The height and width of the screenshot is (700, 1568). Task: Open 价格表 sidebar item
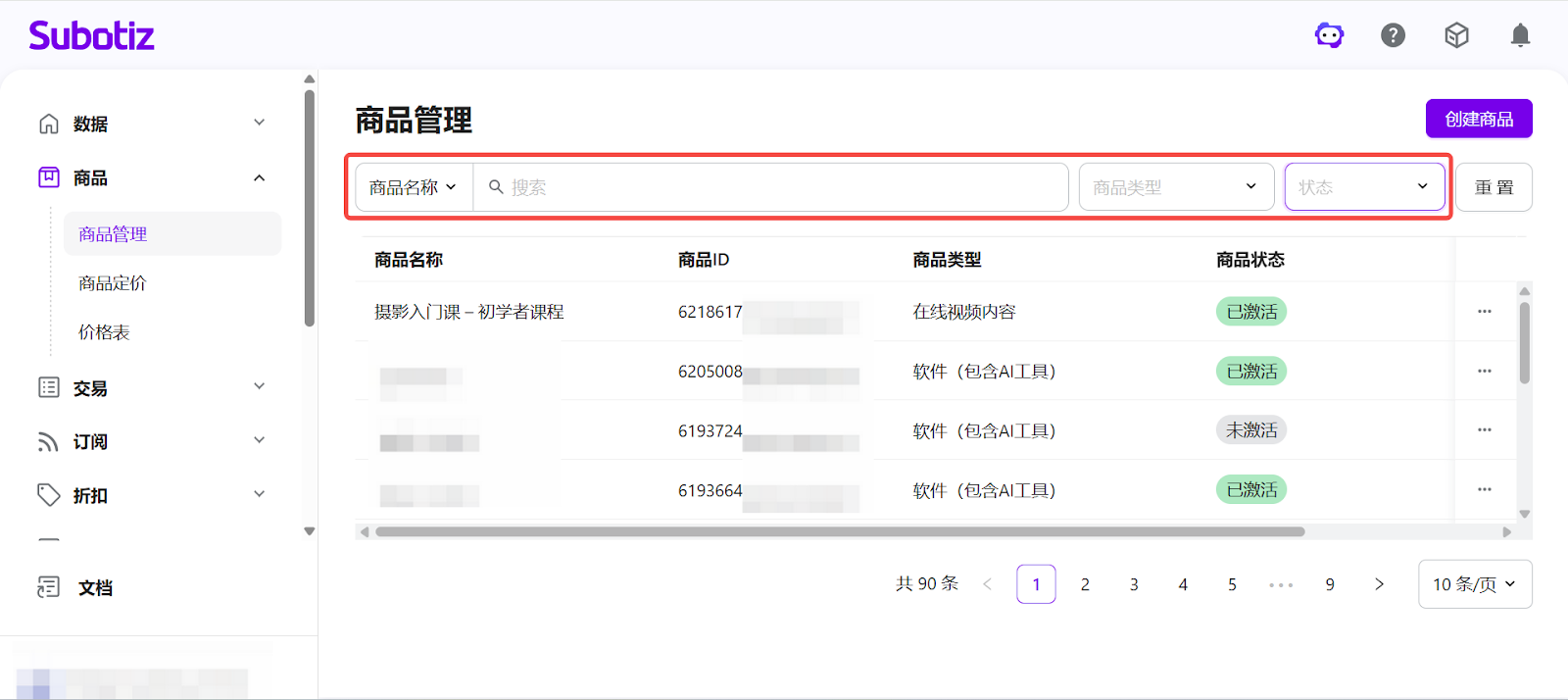click(104, 332)
